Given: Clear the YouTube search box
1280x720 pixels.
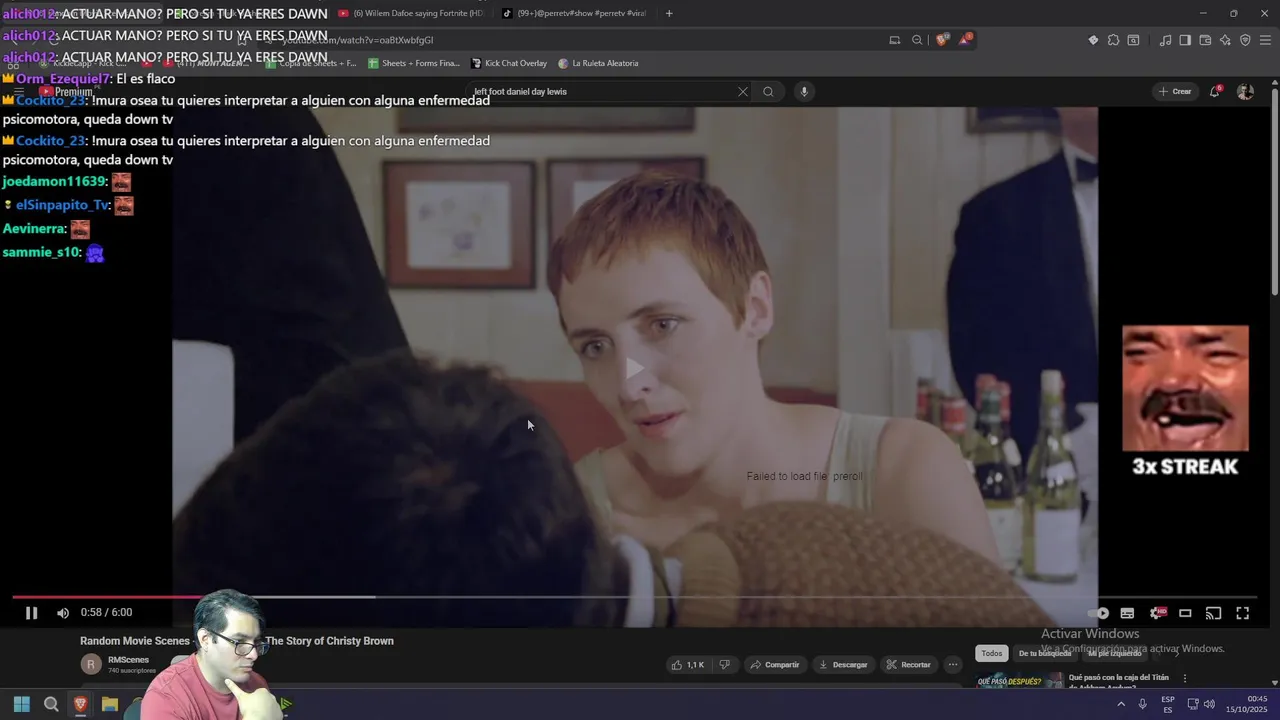Looking at the screenshot, I should coord(742,92).
